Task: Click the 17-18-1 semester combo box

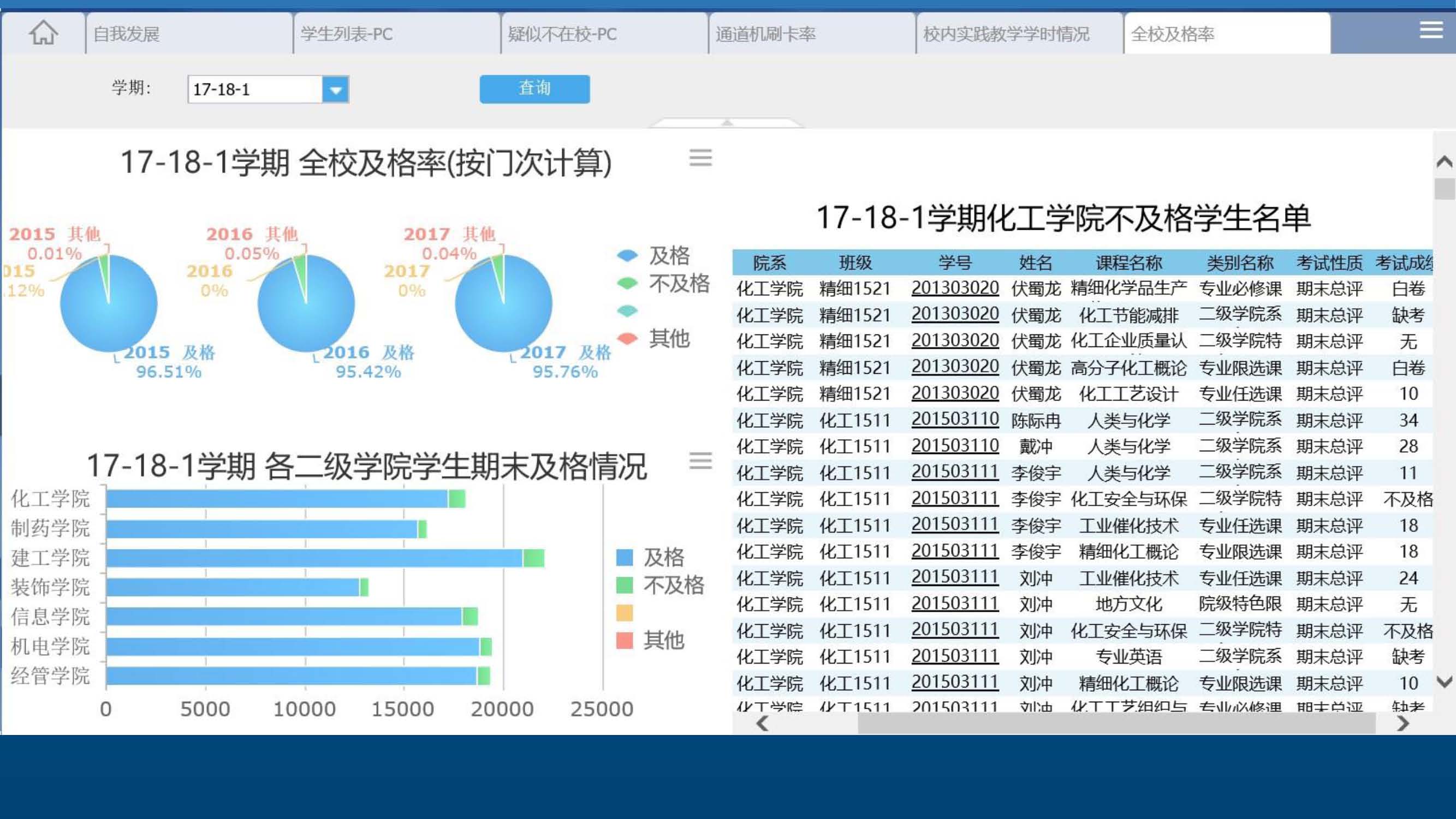Action: pyautogui.click(x=254, y=90)
